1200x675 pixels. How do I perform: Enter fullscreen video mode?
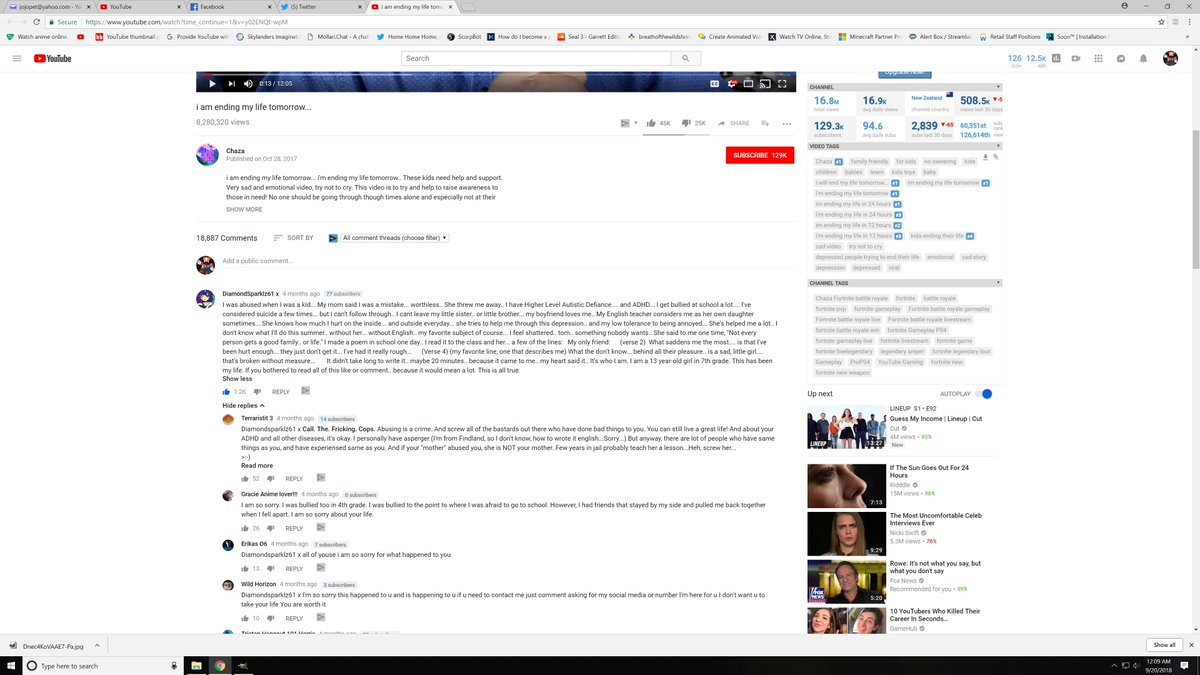782,84
